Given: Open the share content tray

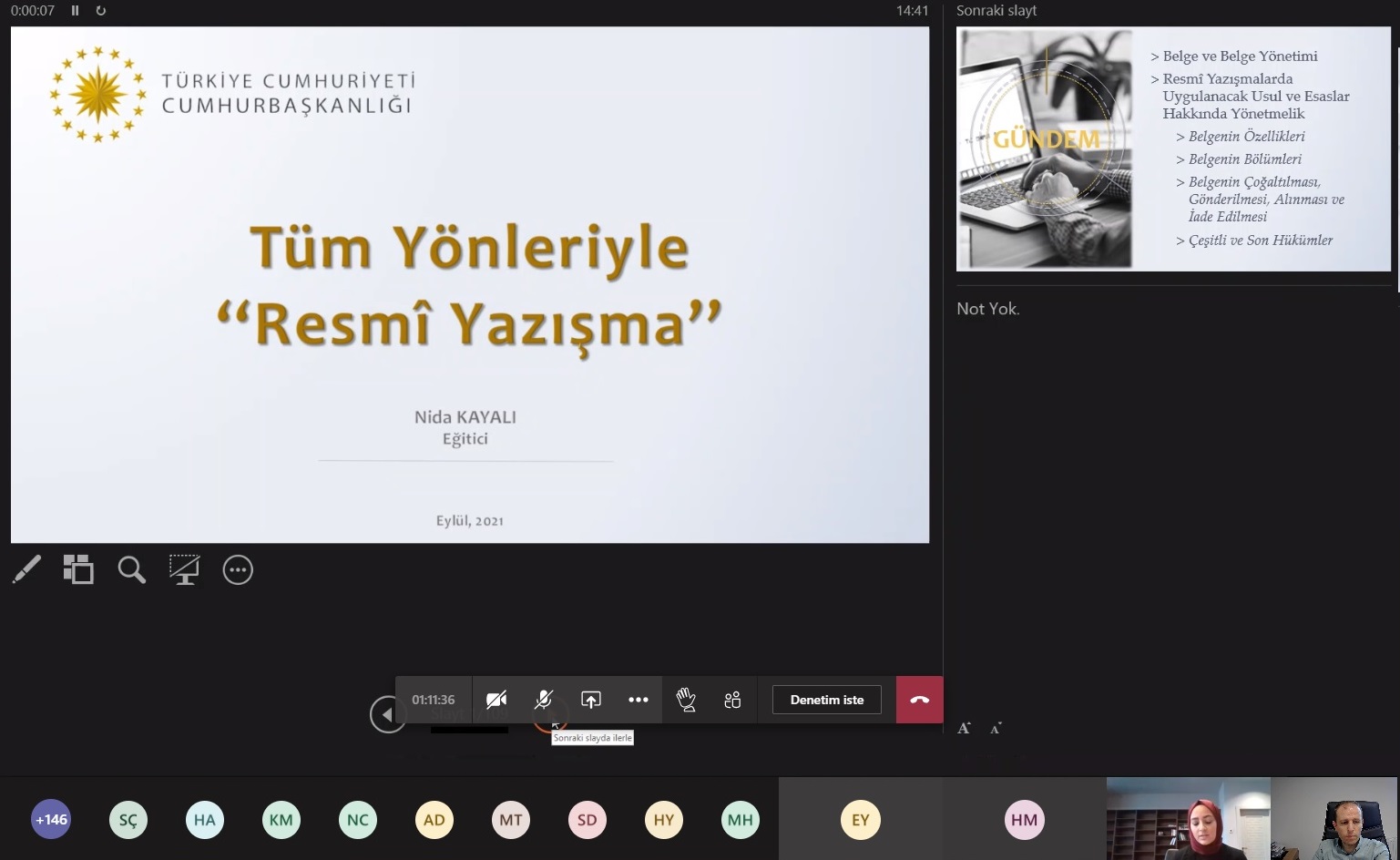Looking at the screenshot, I should 591,700.
